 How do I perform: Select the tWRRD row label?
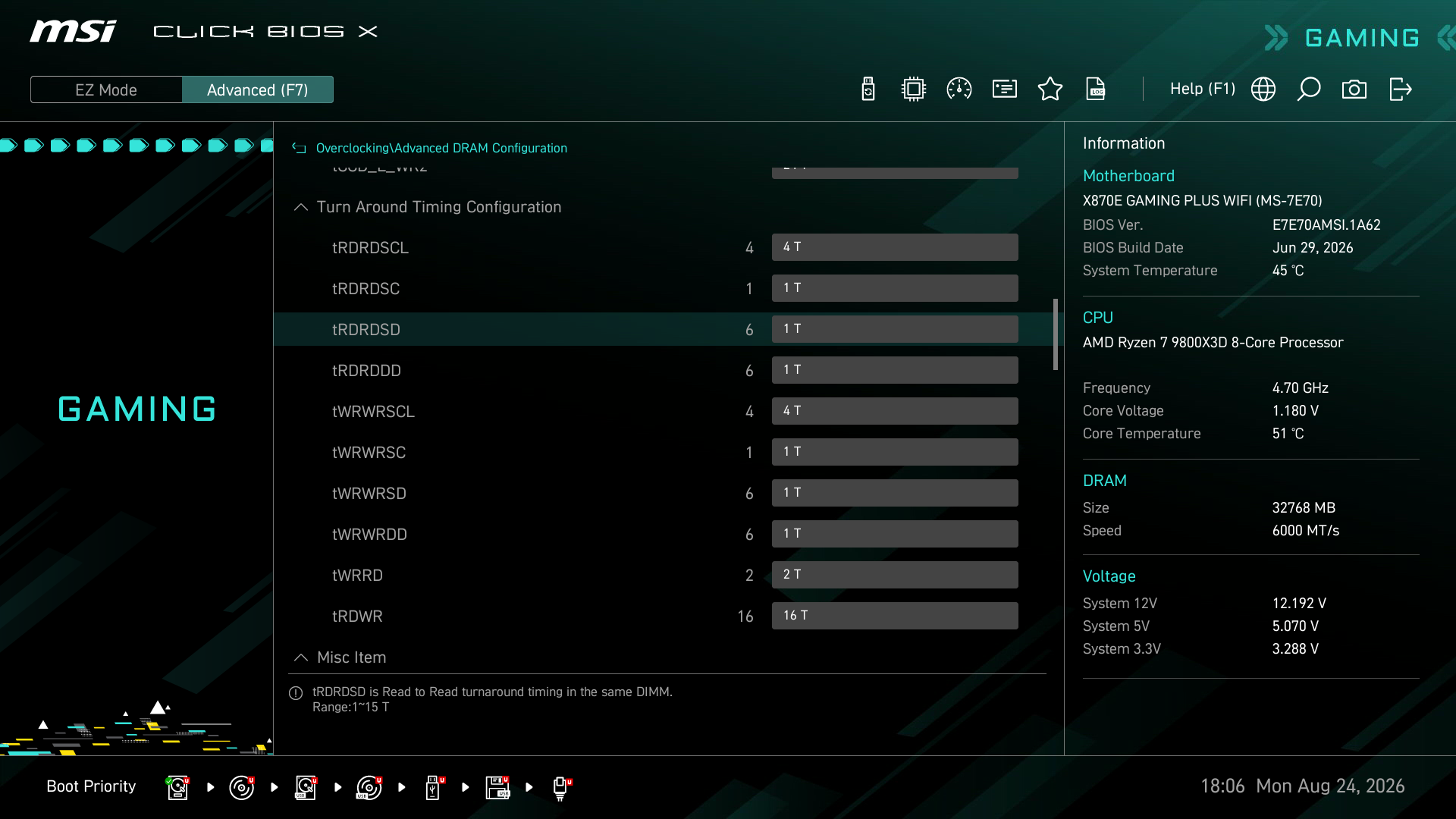click(357, 576)
